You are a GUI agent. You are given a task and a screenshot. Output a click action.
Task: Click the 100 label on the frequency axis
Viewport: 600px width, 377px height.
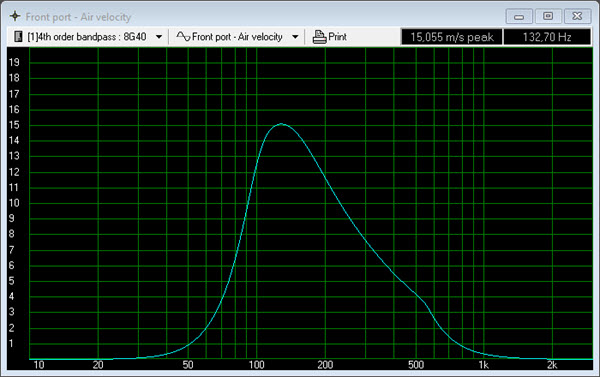pyautogui.click(x=256, y=365)
